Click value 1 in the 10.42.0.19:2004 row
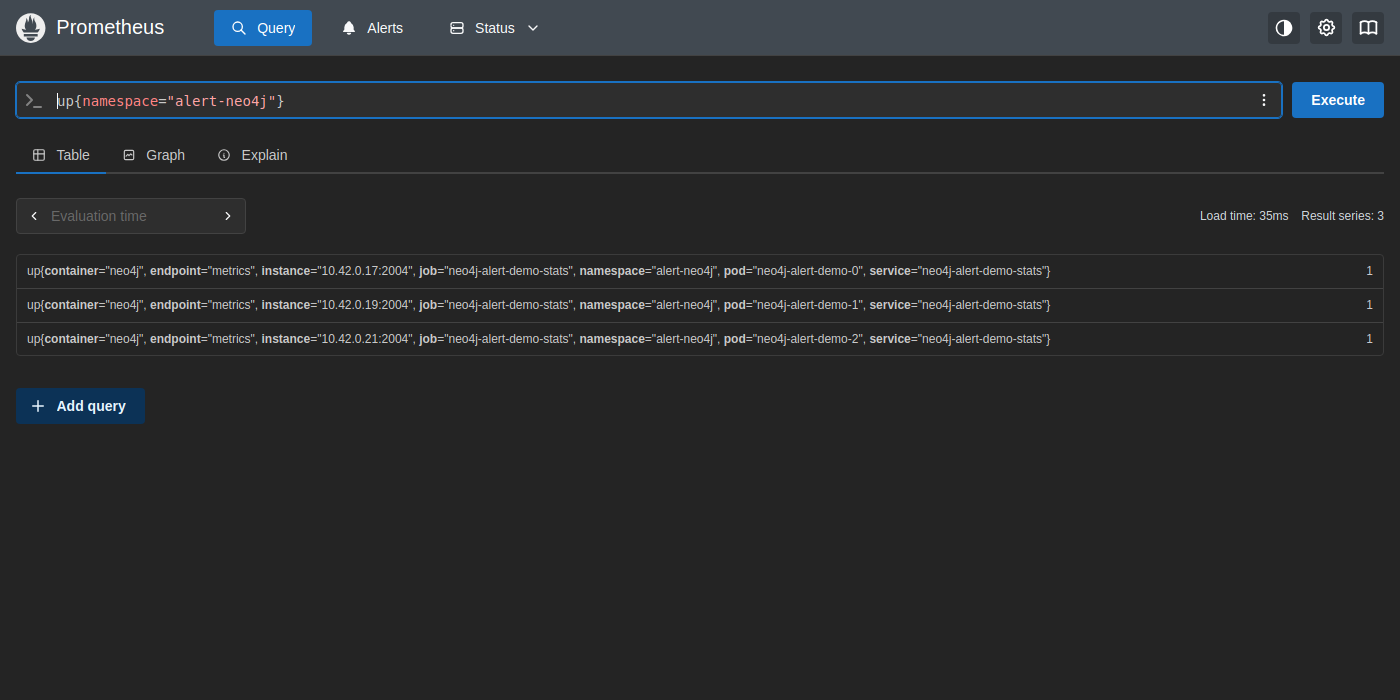Screen dimensions: 1400x700 point(1369,305)
